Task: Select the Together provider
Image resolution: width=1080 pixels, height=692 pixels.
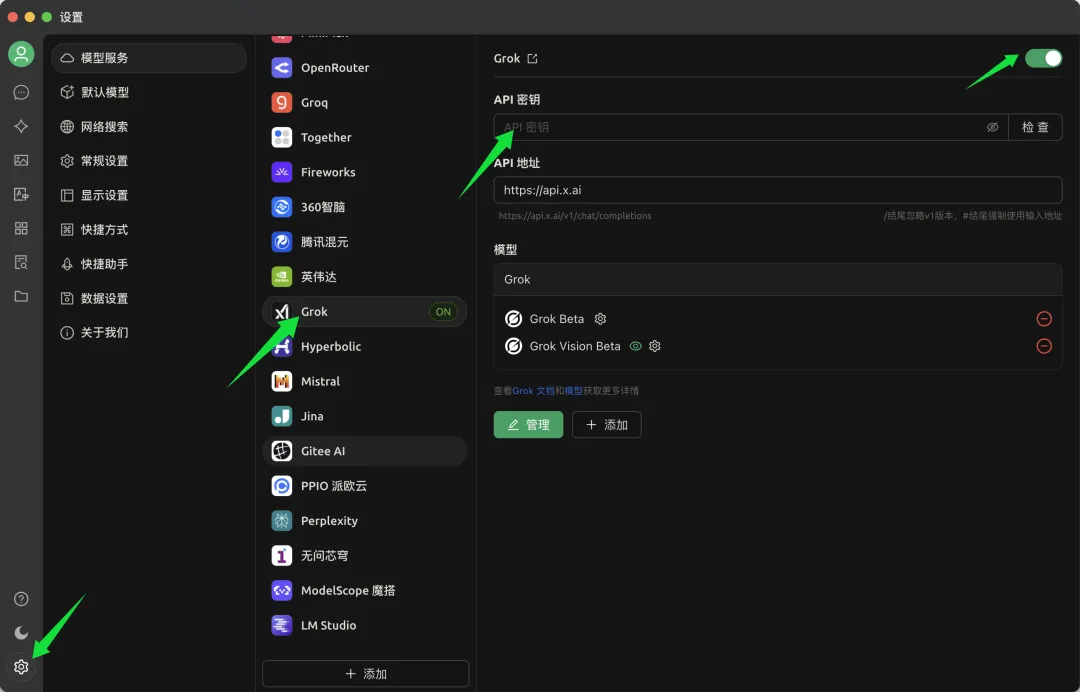Action: click(364, 138)
